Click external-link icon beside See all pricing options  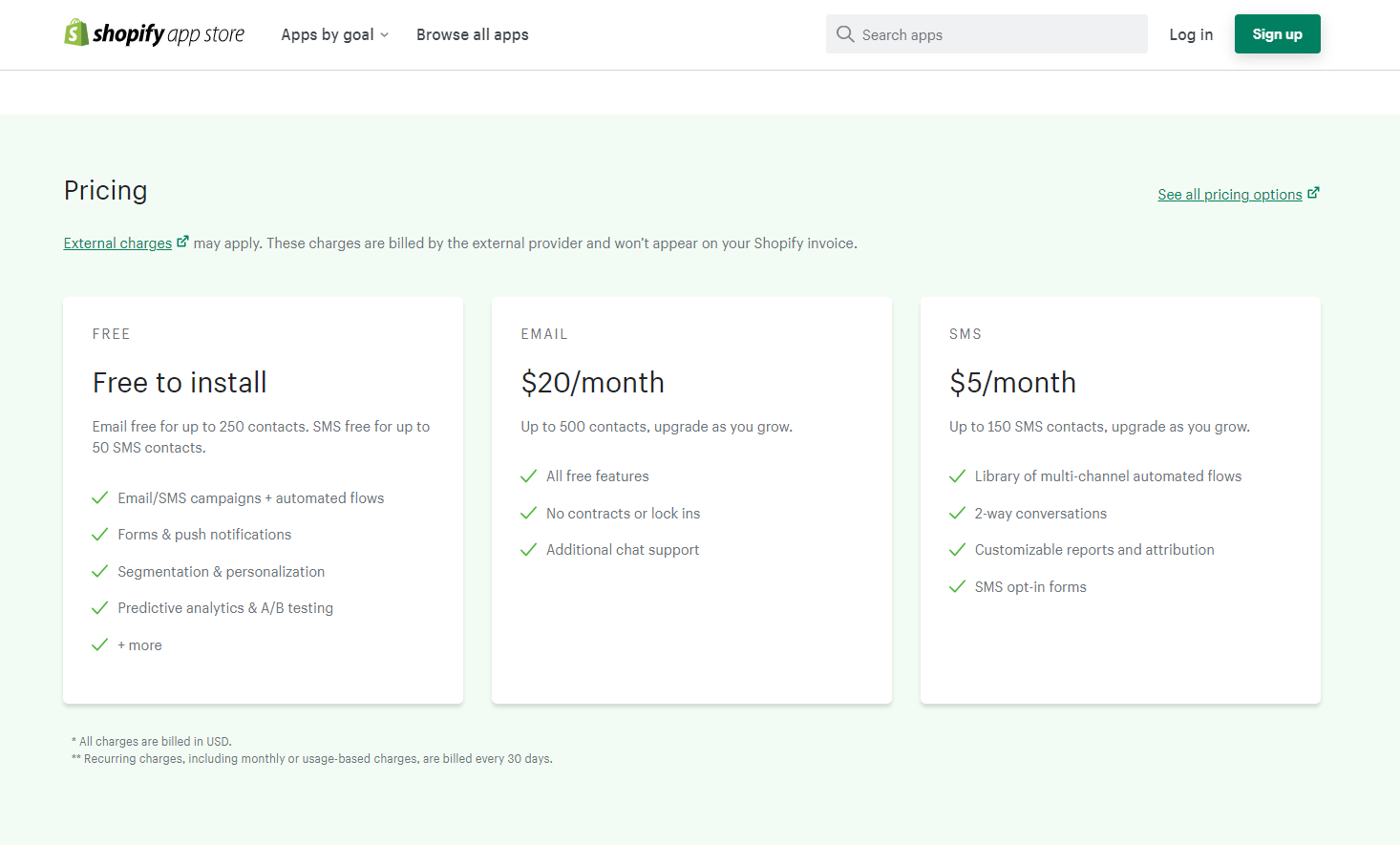1313,193
